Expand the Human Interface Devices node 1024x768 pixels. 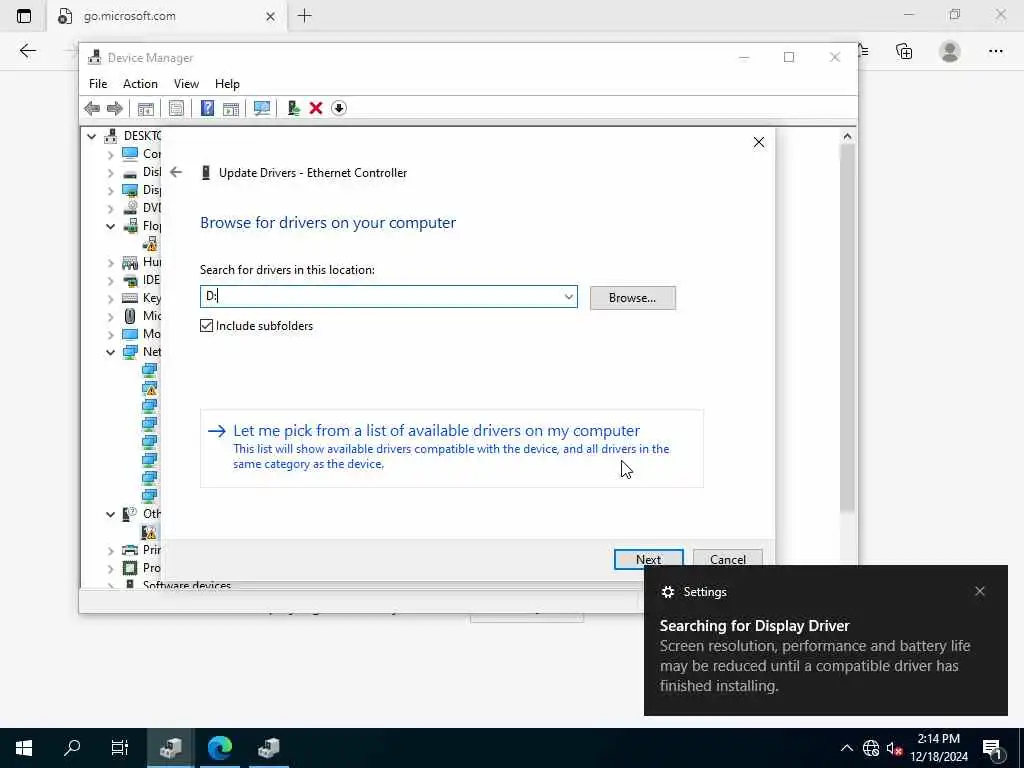110,263
